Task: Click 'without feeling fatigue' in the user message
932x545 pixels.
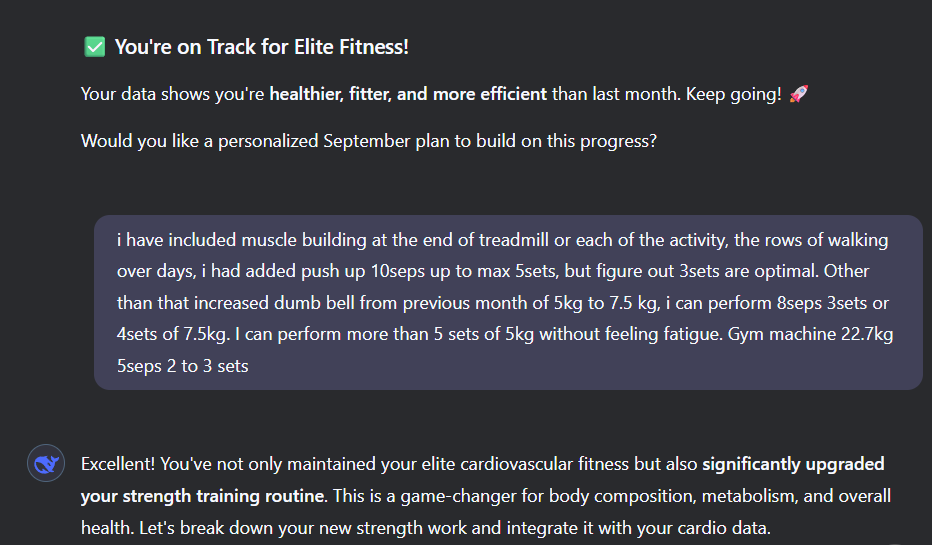Action: (618, 334)
